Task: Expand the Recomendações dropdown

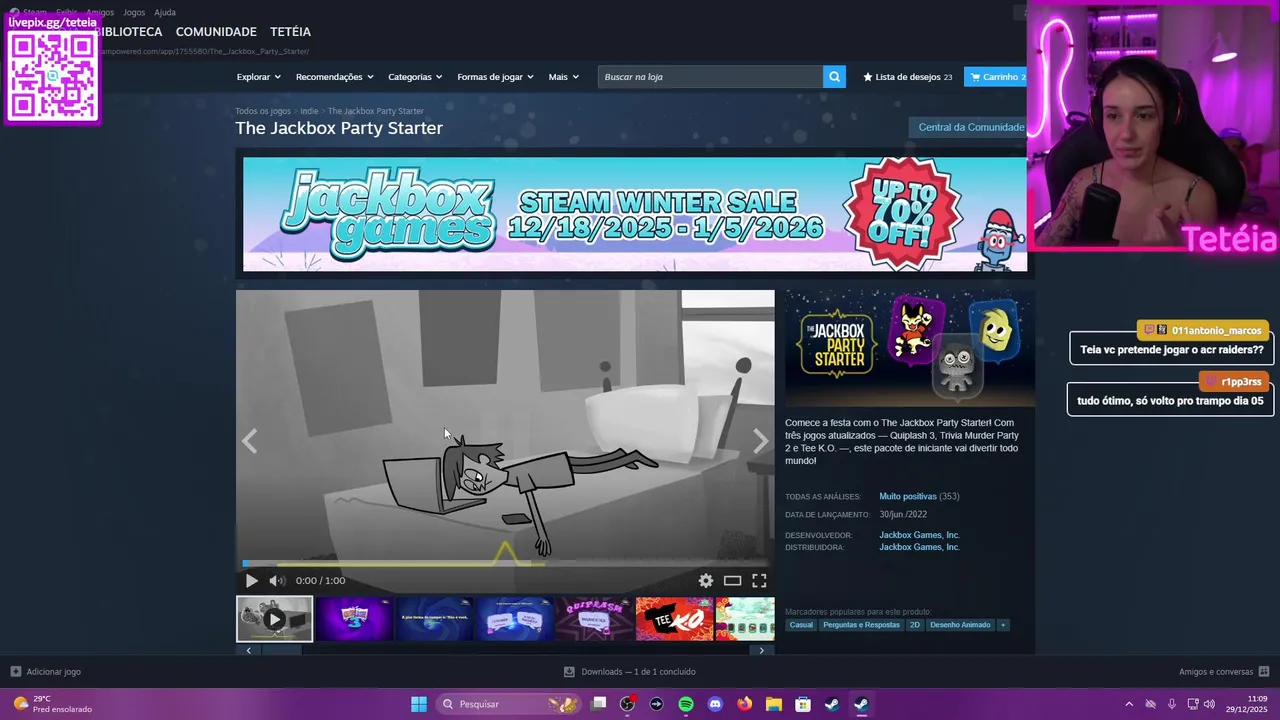Action: pyautogui.click(x=334, y=77)
